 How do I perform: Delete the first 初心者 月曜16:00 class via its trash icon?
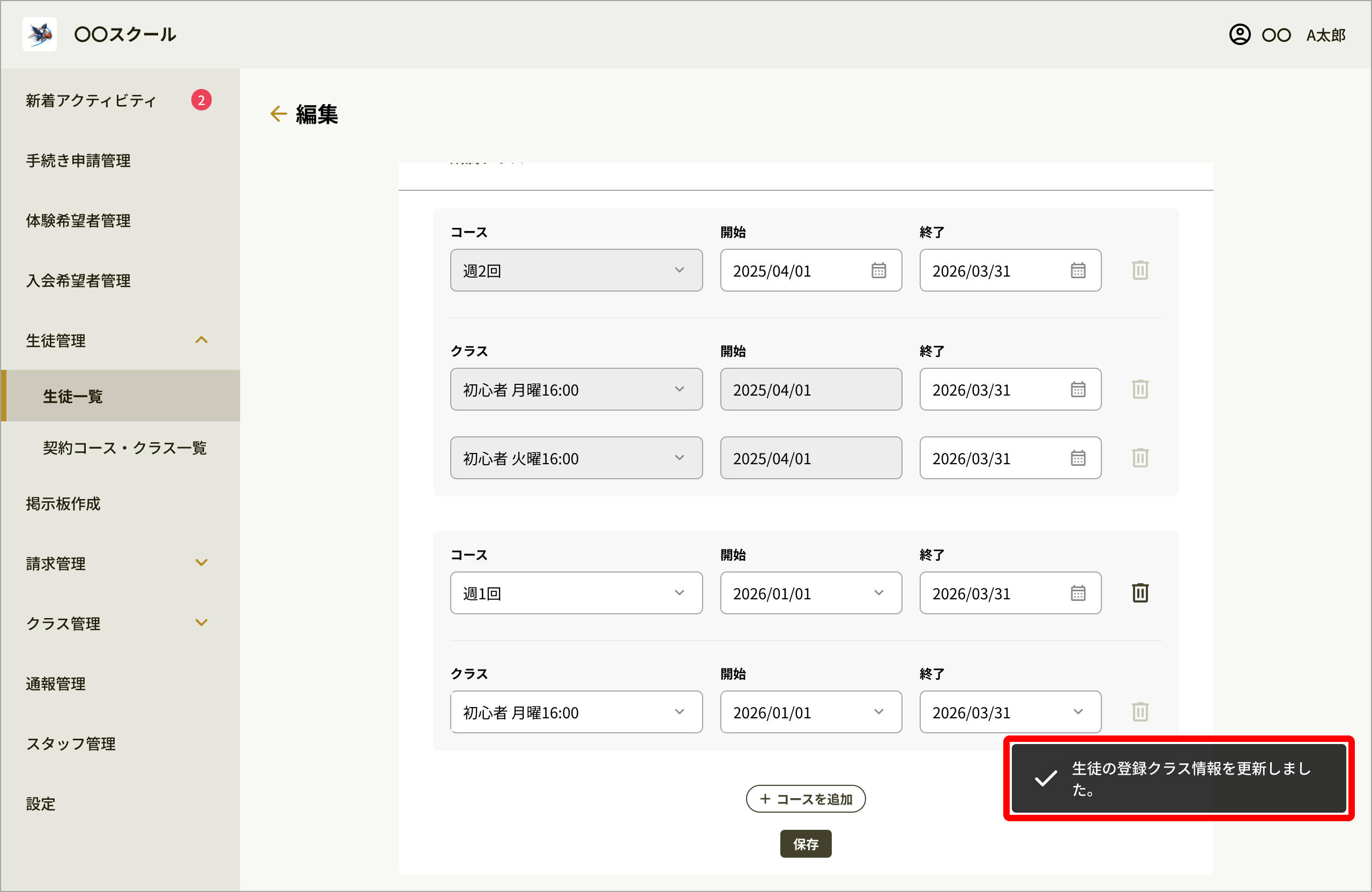(1140, 389)
